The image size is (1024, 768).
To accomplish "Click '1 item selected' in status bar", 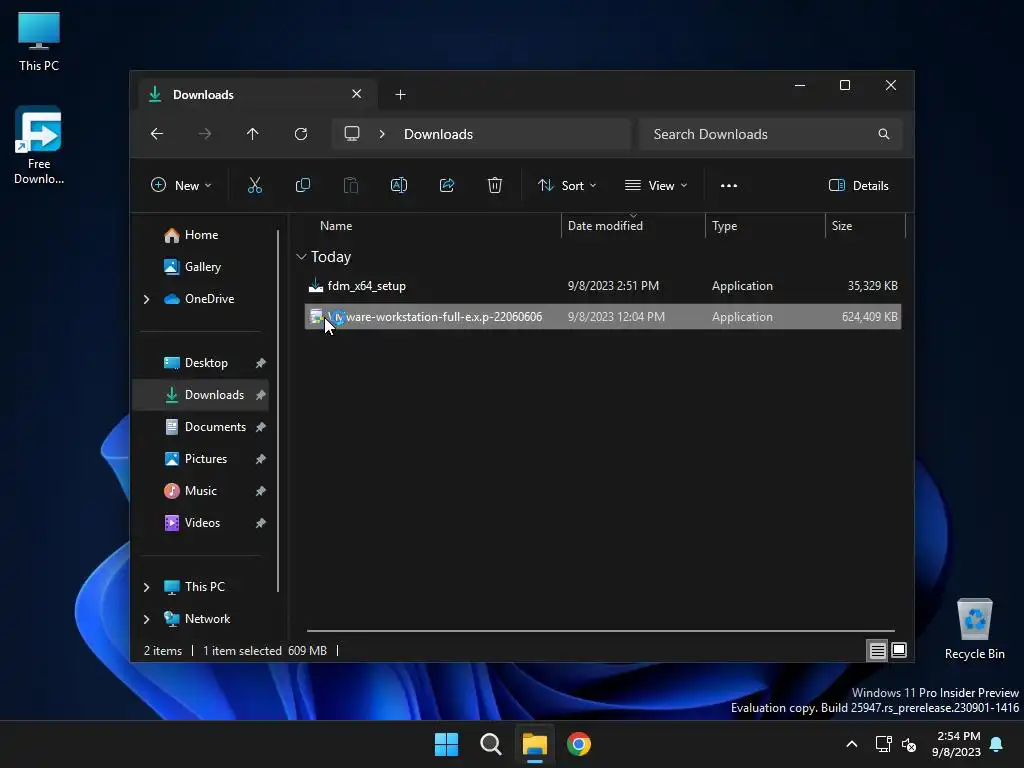I will point(242,651).
